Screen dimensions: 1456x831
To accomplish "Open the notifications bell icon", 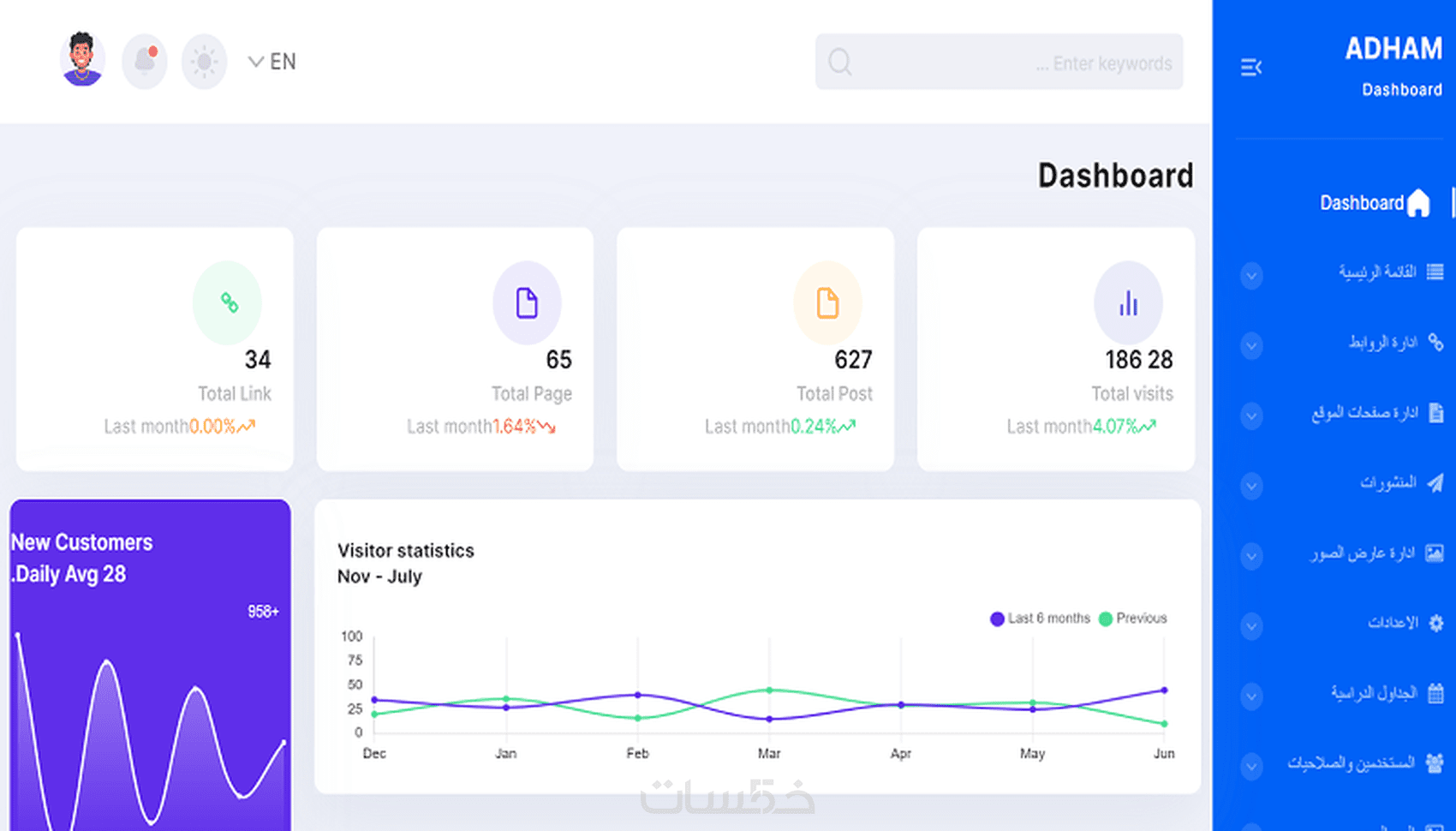I will 145,62.
